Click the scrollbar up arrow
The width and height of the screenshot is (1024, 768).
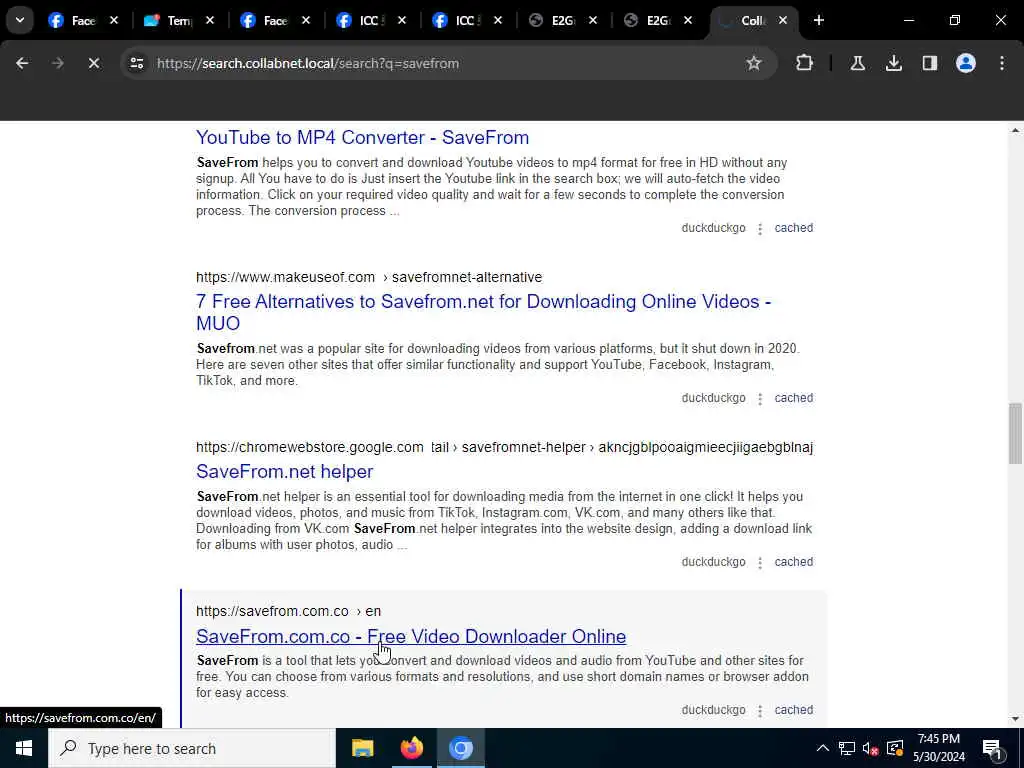pos(1015,131)
